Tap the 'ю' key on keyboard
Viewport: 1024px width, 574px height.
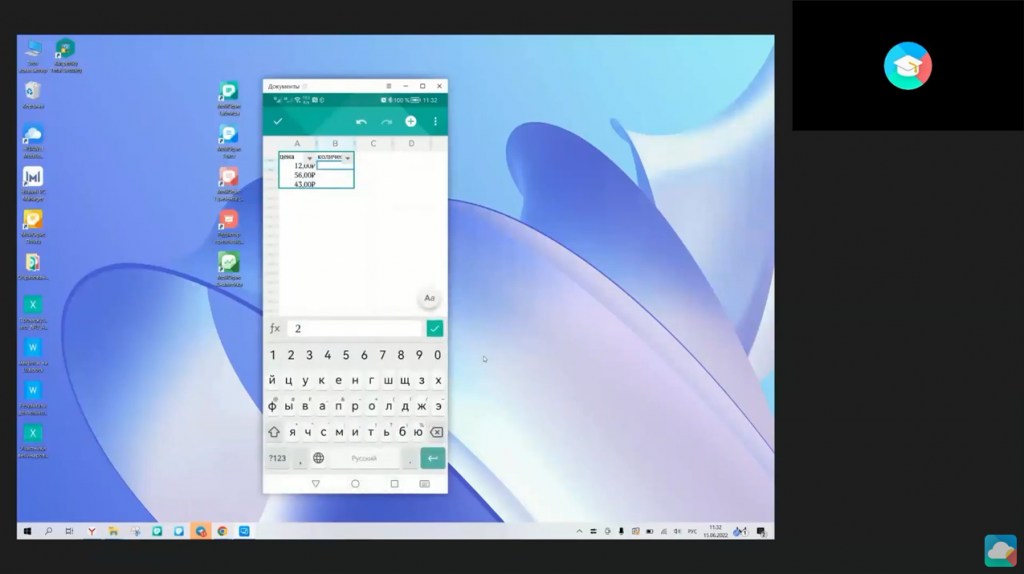(x=418, y=432)
